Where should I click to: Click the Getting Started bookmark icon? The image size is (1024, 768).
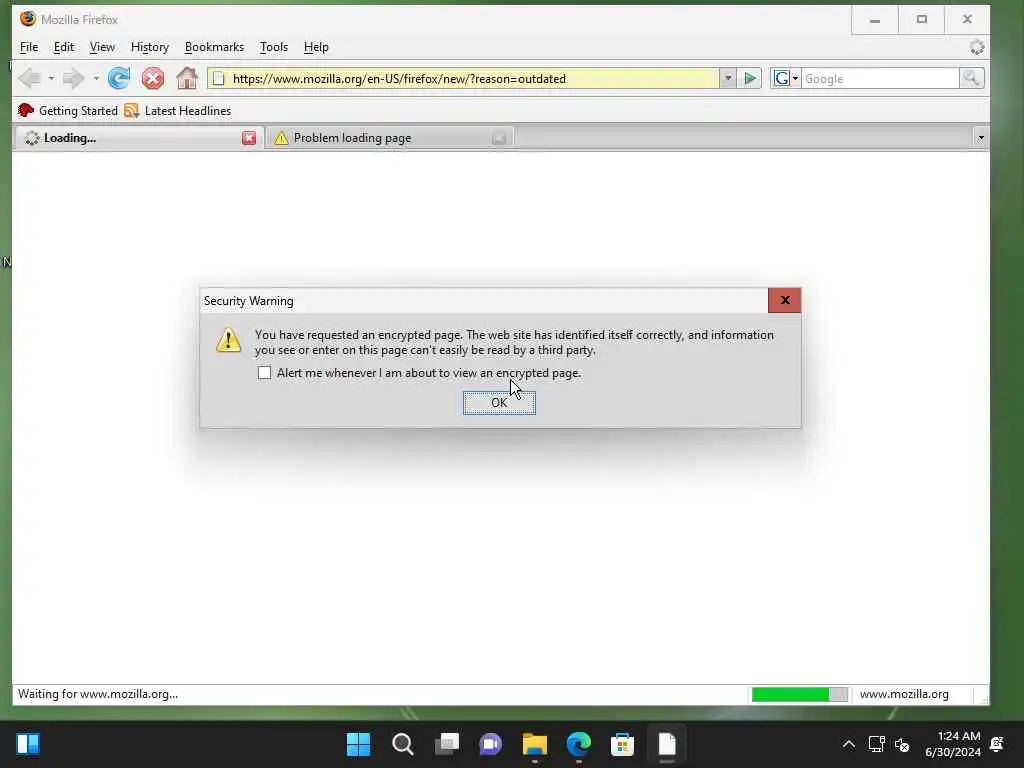[x=25, y=110]
